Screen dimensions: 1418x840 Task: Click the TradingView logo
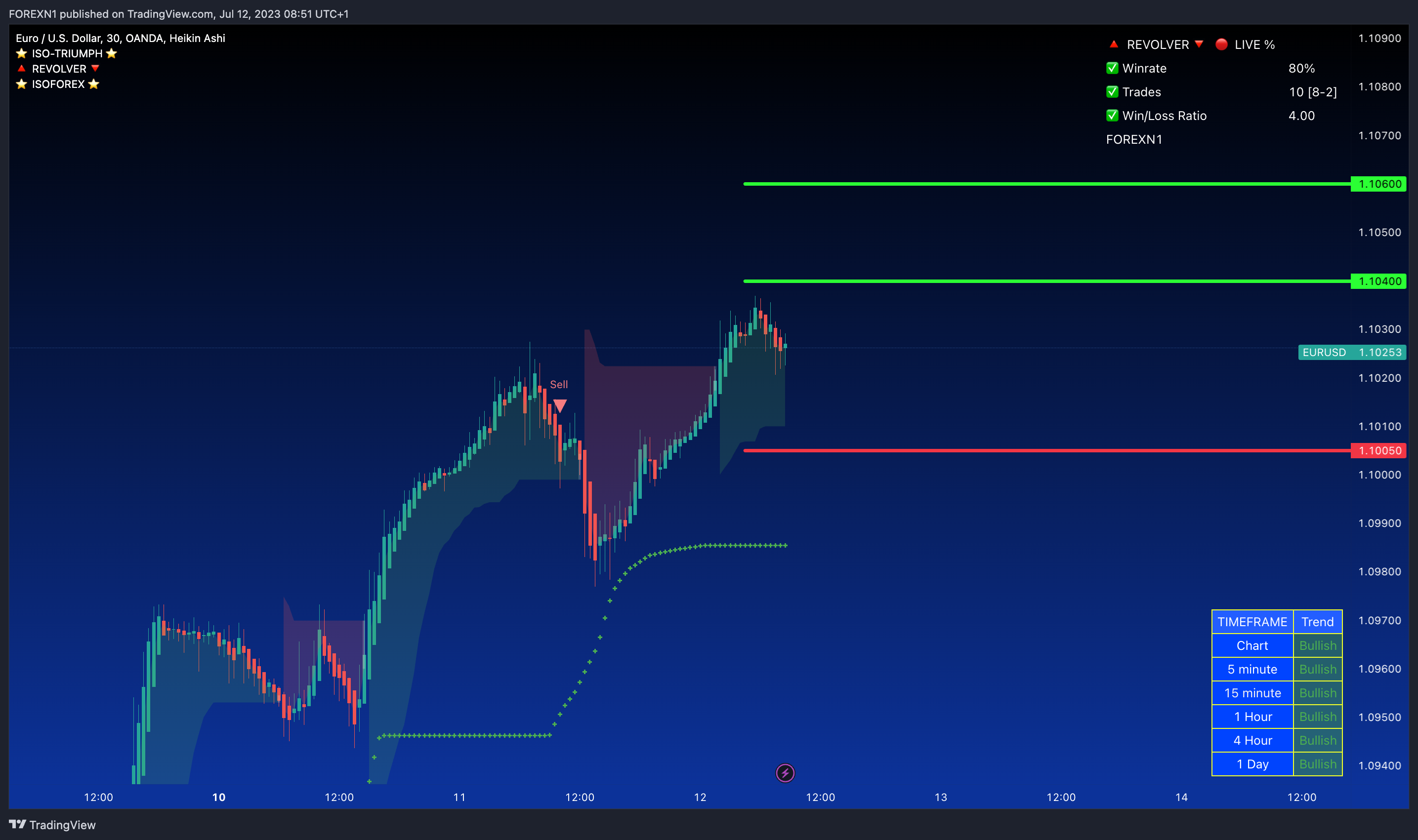[x=52, y=825]
